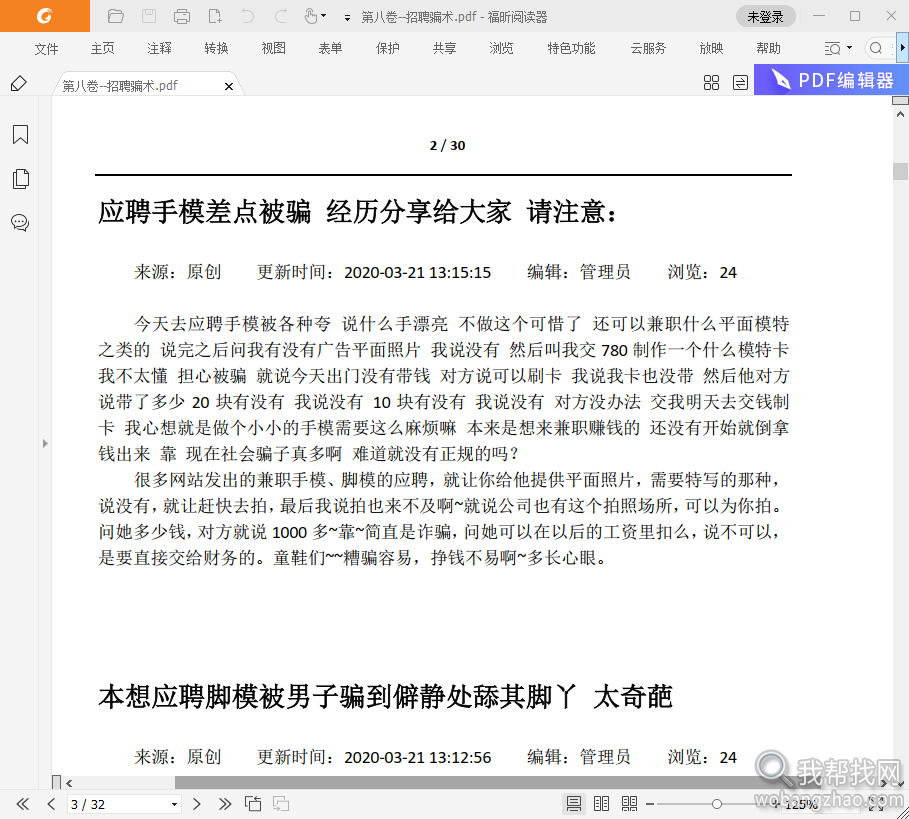Redo the last action
Viewport: 909px width, 819px height.
[x=281, y=16]
